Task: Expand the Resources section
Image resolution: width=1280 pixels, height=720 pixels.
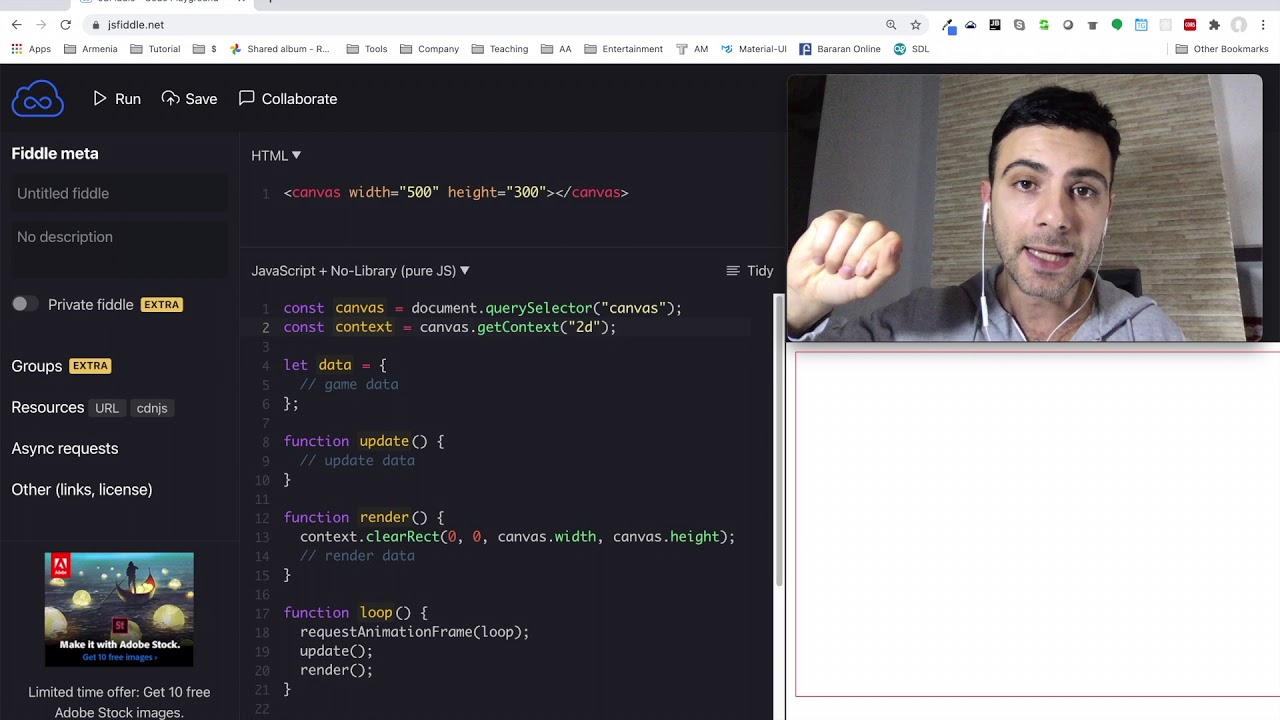Action: point(48,408)
